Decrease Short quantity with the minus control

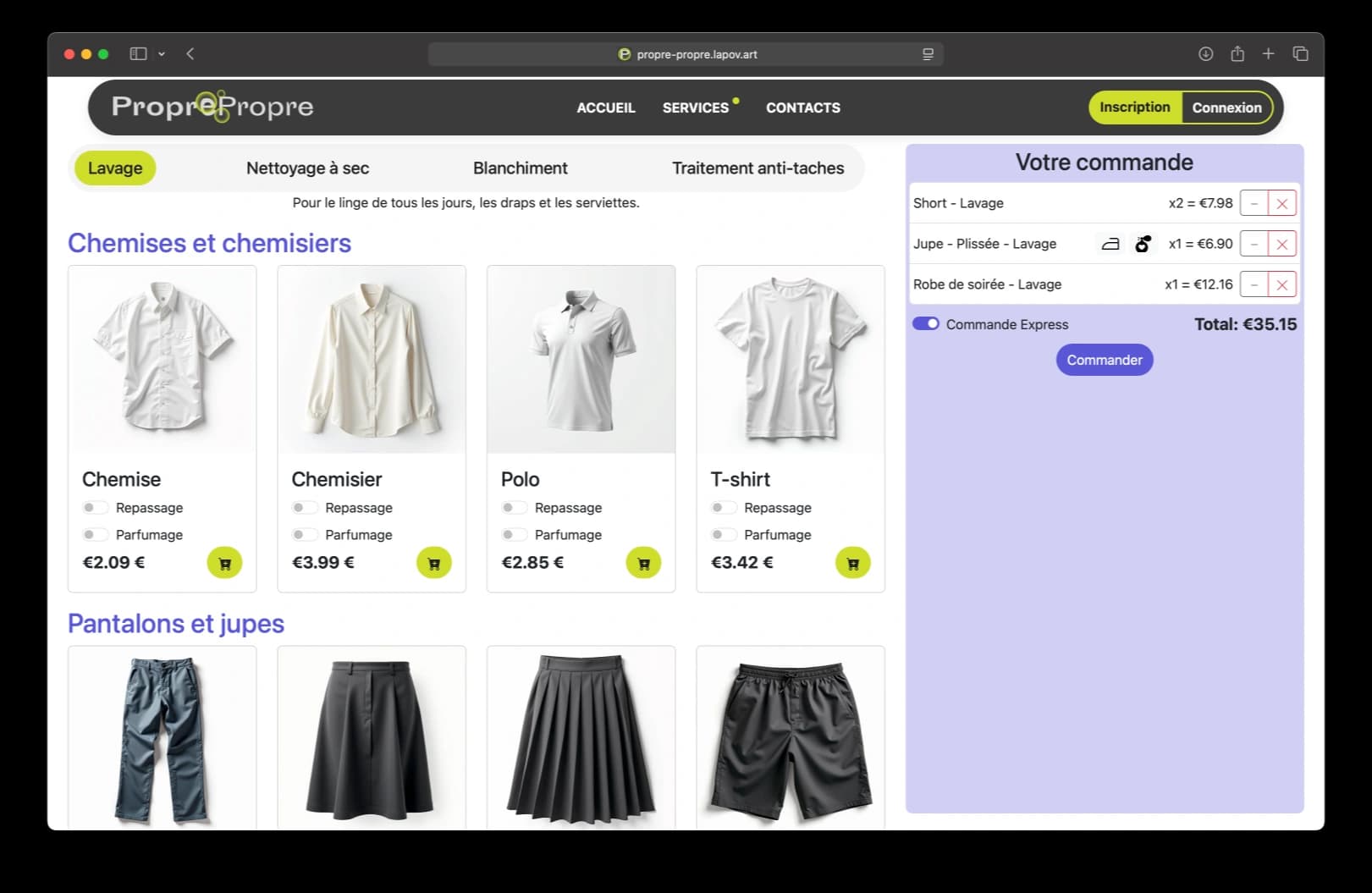1254,203
